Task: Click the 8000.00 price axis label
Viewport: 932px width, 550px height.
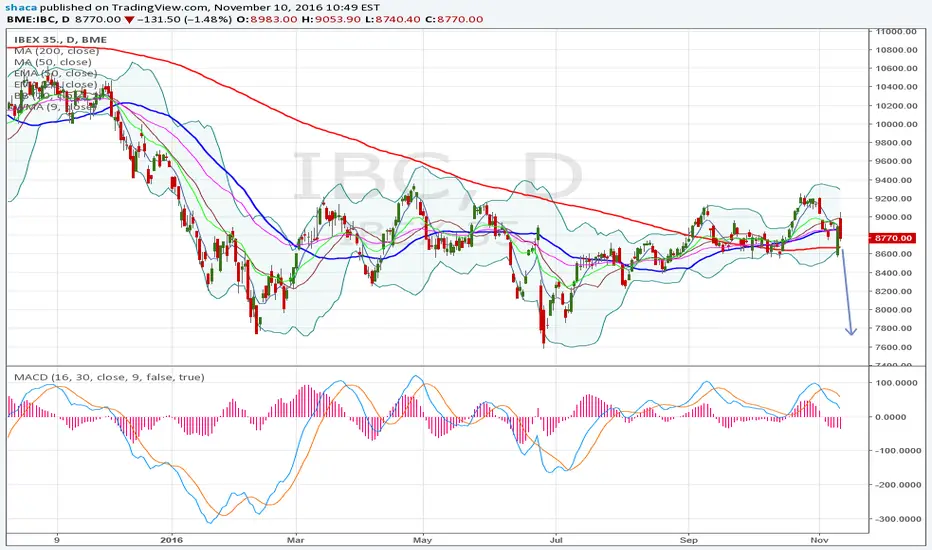Action: point(894,310)
